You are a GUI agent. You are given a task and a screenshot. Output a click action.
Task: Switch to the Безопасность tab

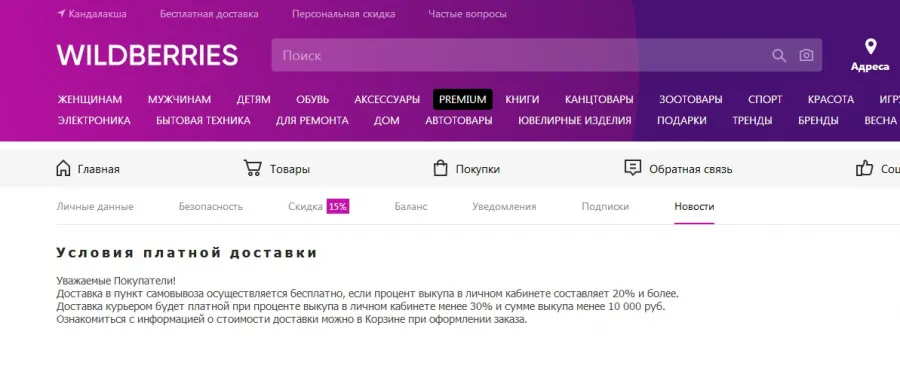click(x=211, y=207)
